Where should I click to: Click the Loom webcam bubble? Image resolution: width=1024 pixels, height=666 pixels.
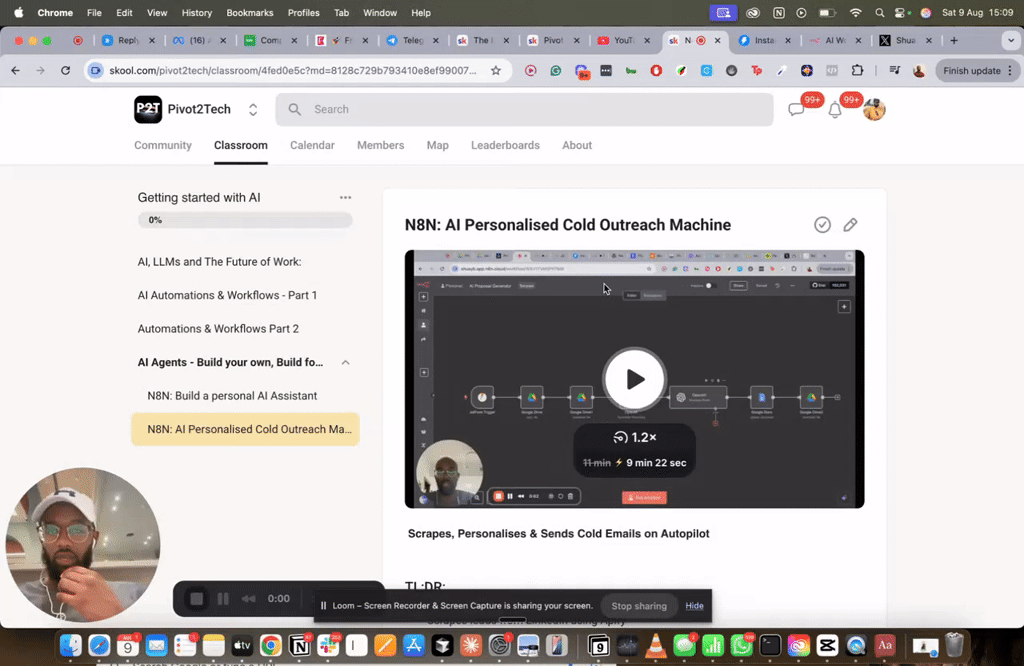82,545
